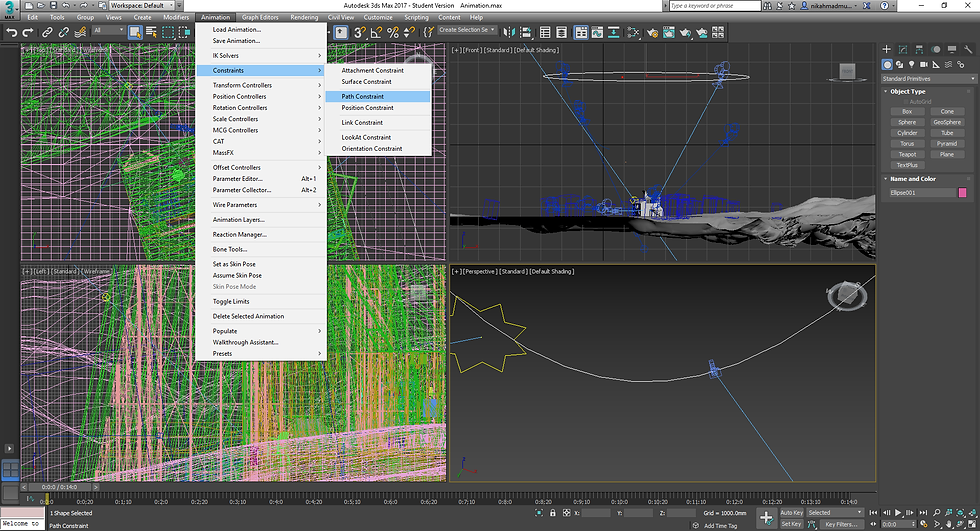Viewport: 980px width, 531px height.
Task: Choose Path Constraint from the submenu
Action: (378, 96)
